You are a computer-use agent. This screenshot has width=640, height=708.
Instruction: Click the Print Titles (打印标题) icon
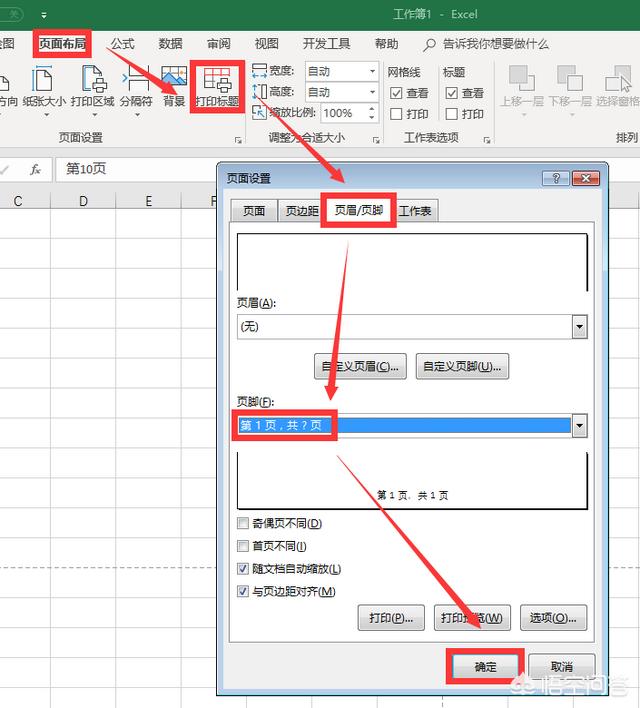pyautogui.click(x=217, y=87)
